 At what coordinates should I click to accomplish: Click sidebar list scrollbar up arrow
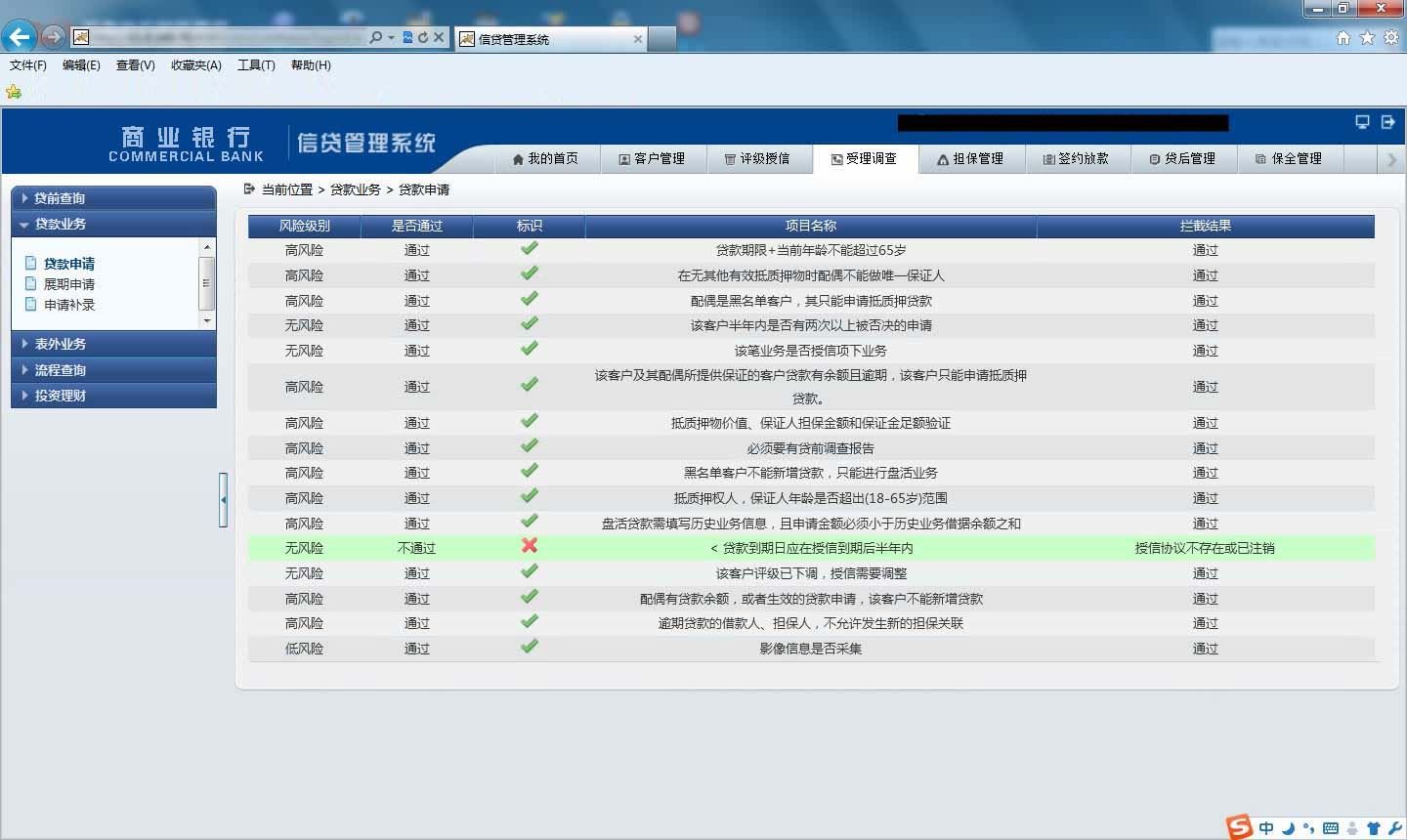pyautogui.click(x=206, y=248)
